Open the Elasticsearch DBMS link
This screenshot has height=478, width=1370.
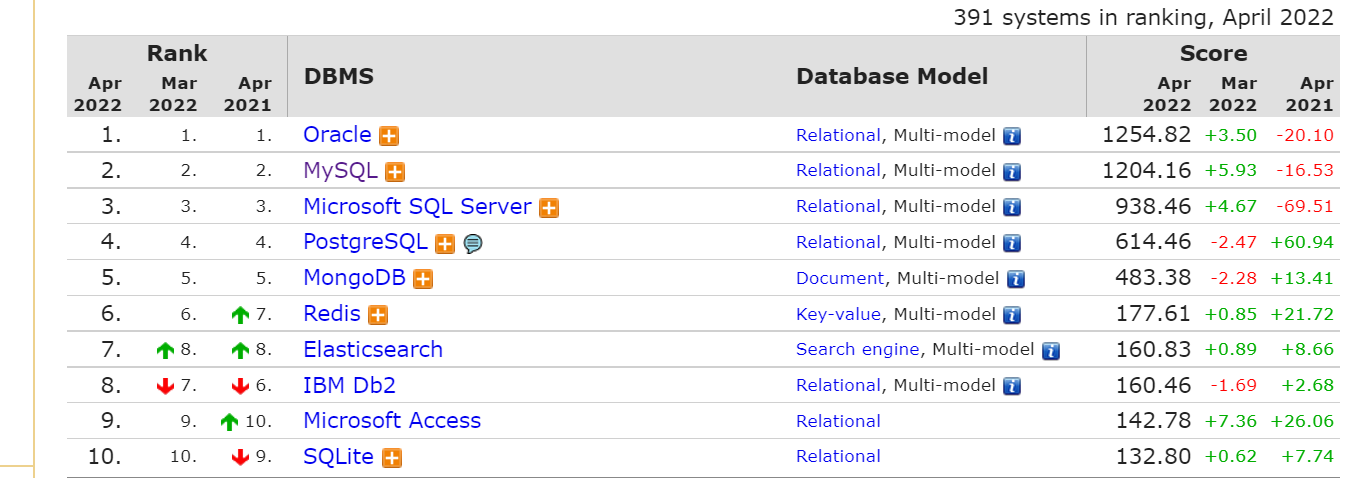point(373,349)
